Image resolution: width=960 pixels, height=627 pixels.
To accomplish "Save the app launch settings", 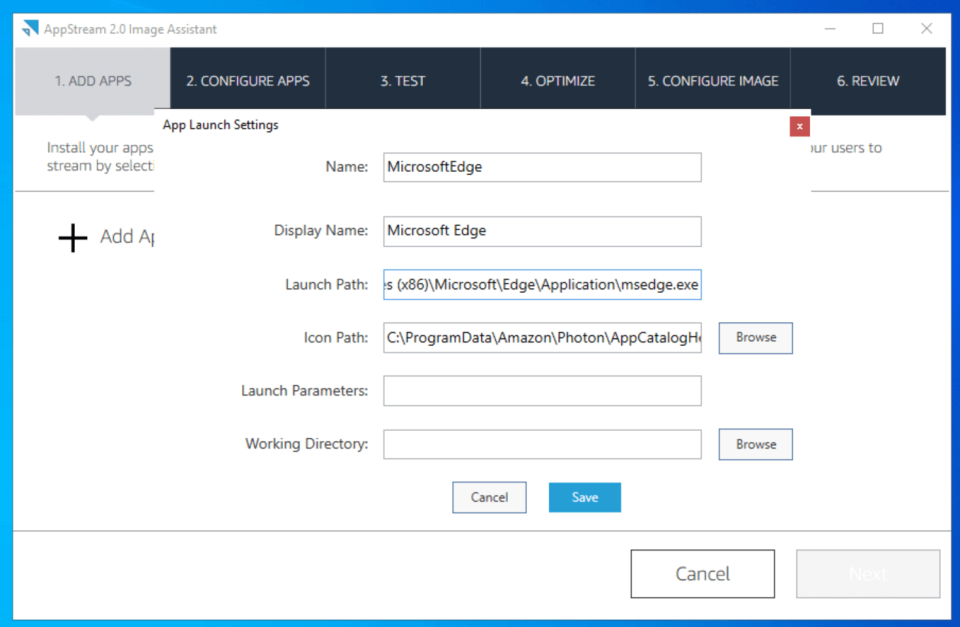I will coord(584,497).
